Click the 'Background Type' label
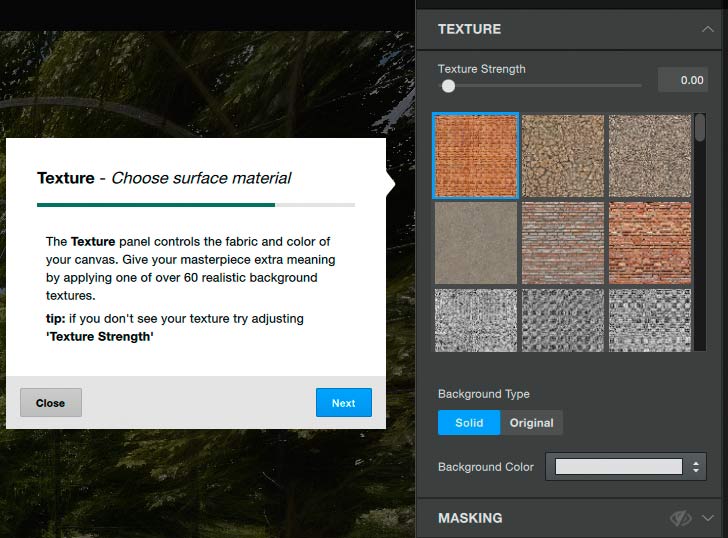Viewport: 728px width, 538px height. pyautogui.click(x=483, y=394)
